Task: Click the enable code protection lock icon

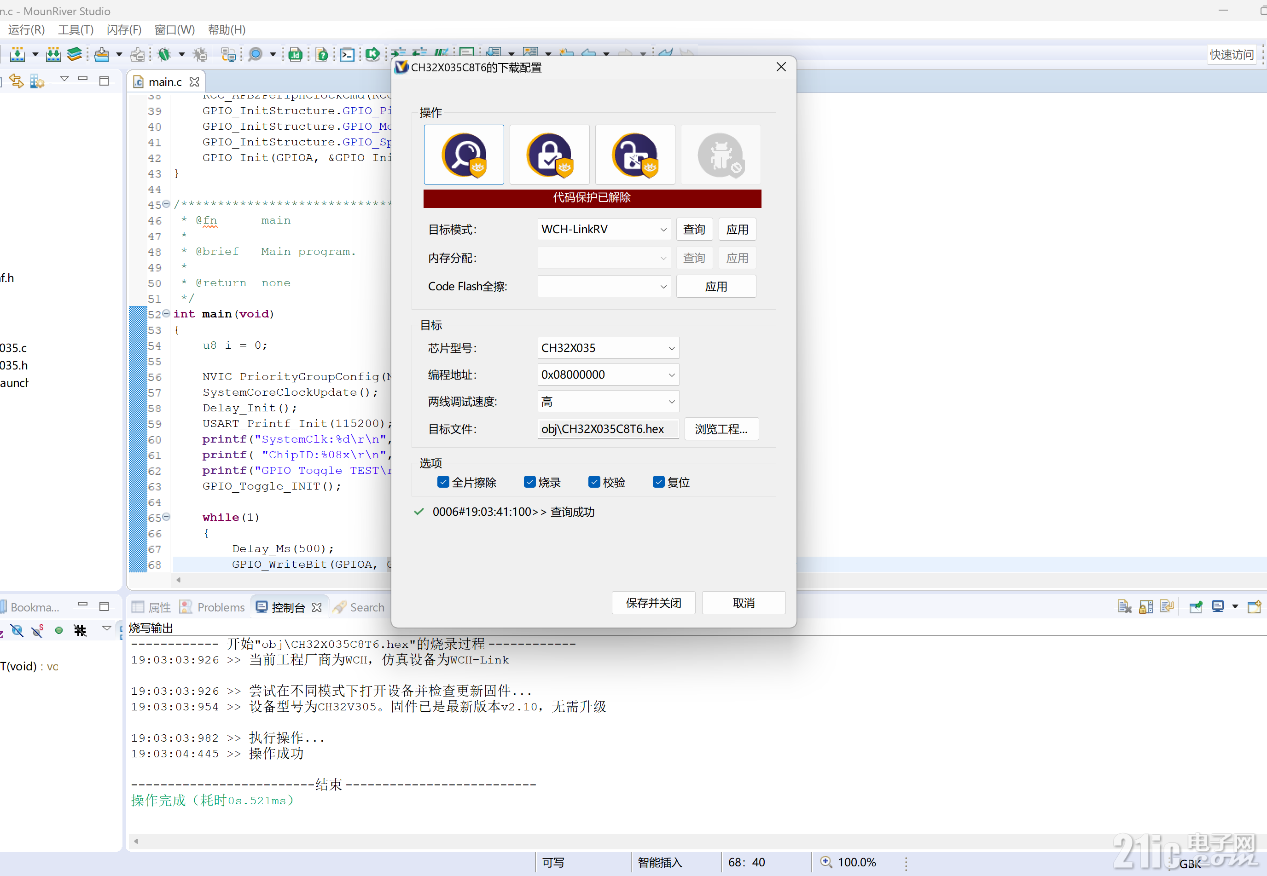Action: pyautogui.click(x=549, y=155)
